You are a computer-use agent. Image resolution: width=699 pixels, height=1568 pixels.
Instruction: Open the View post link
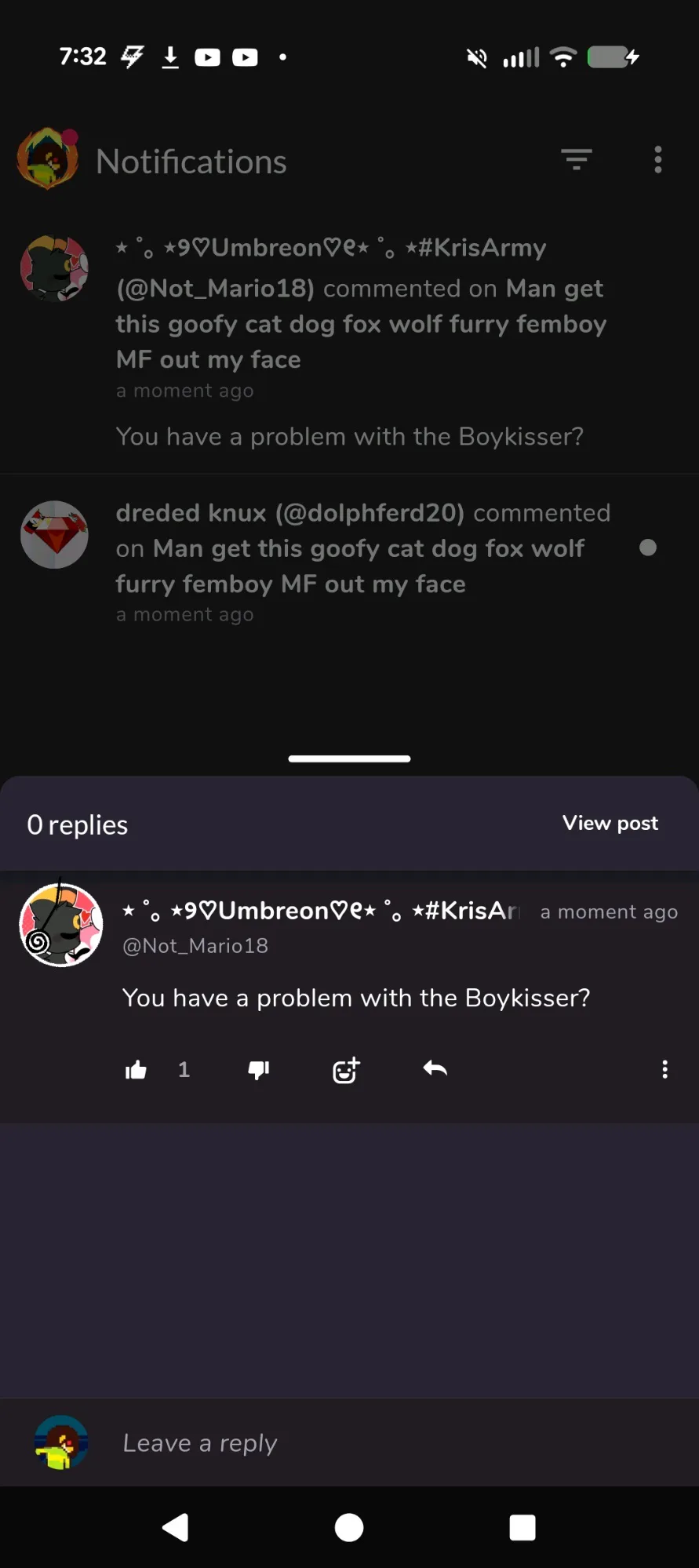(x=610, y=823)
